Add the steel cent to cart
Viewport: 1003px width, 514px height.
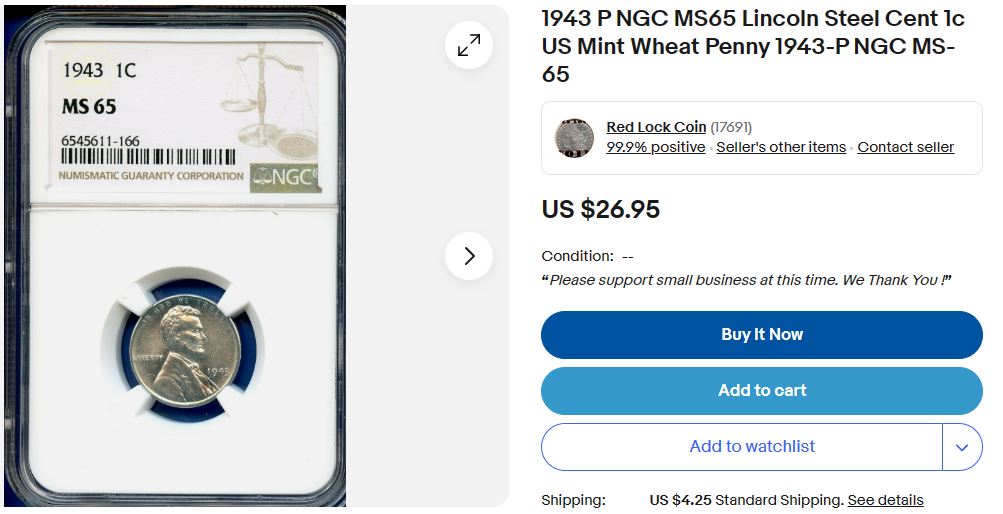point(761,391)
